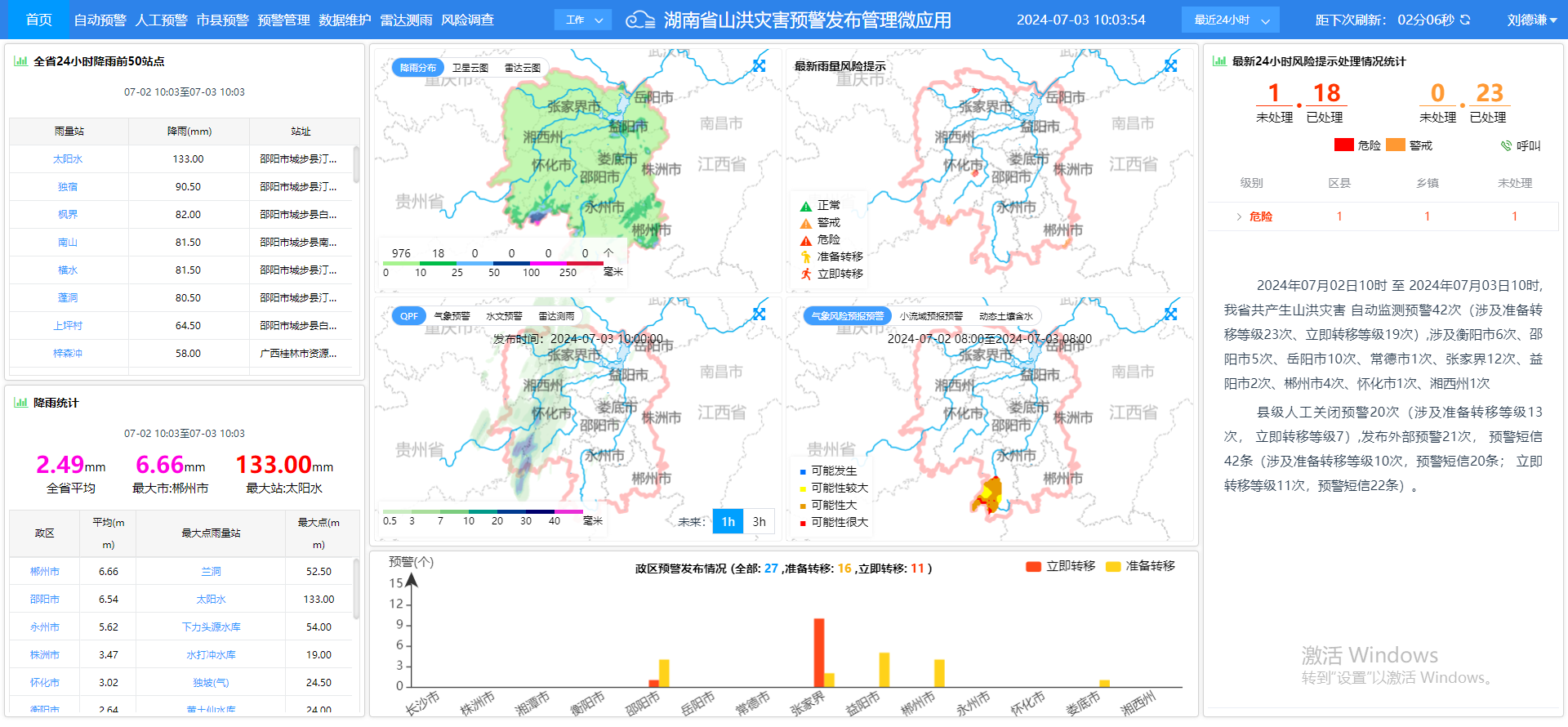
Task: Open the 最近24小时 time range dropdown
Action: tap(1230, 20)
